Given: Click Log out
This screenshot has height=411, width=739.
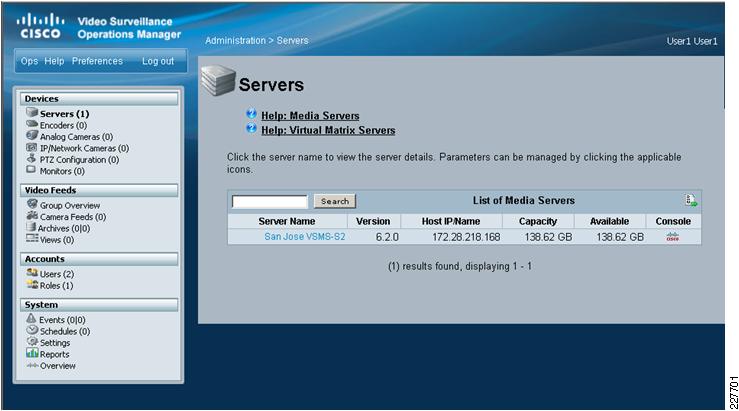Looking at the screenshot, I should pyautogui.click(x=158, y=61).
